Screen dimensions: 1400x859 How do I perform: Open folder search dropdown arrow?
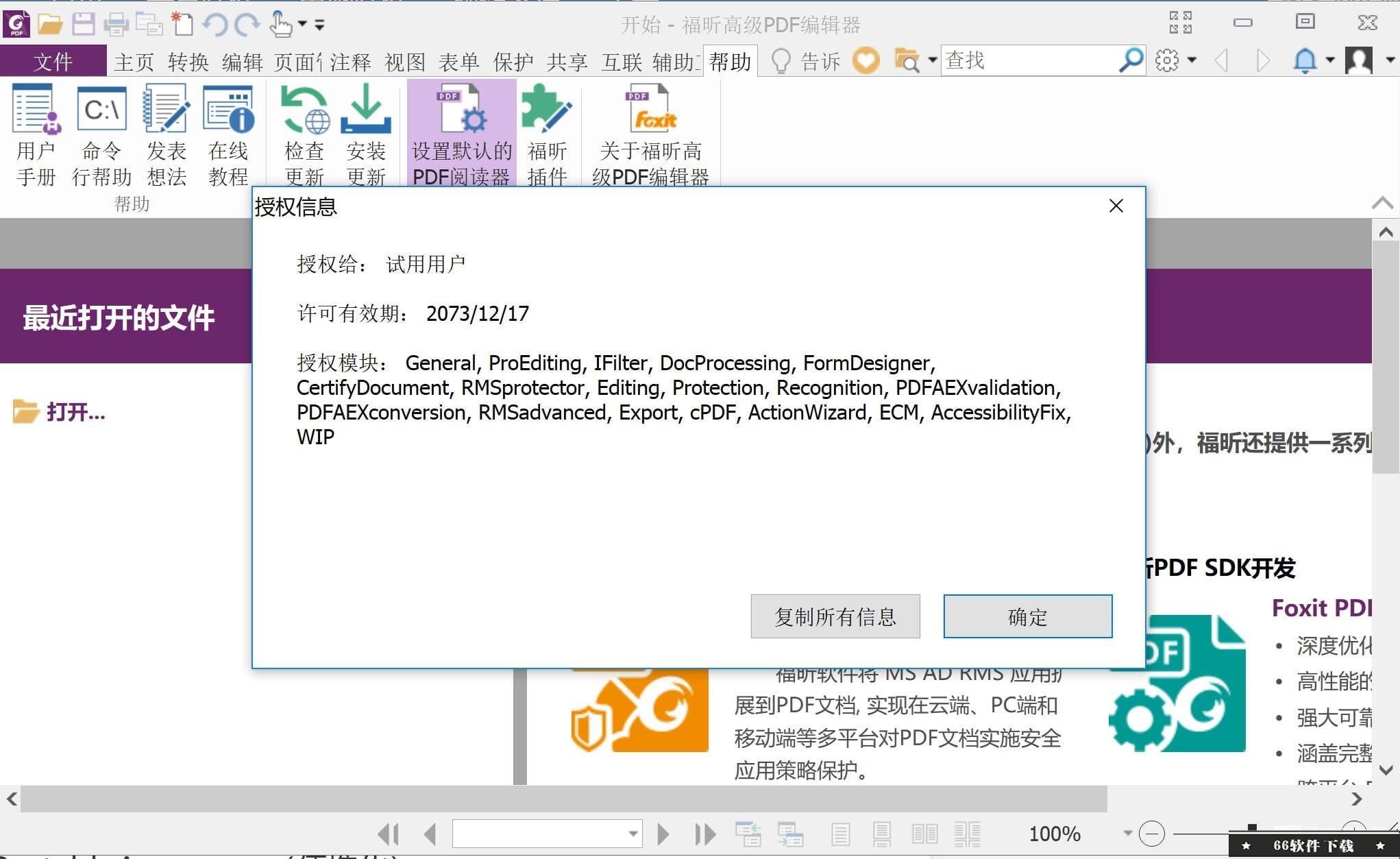point(933,60)
